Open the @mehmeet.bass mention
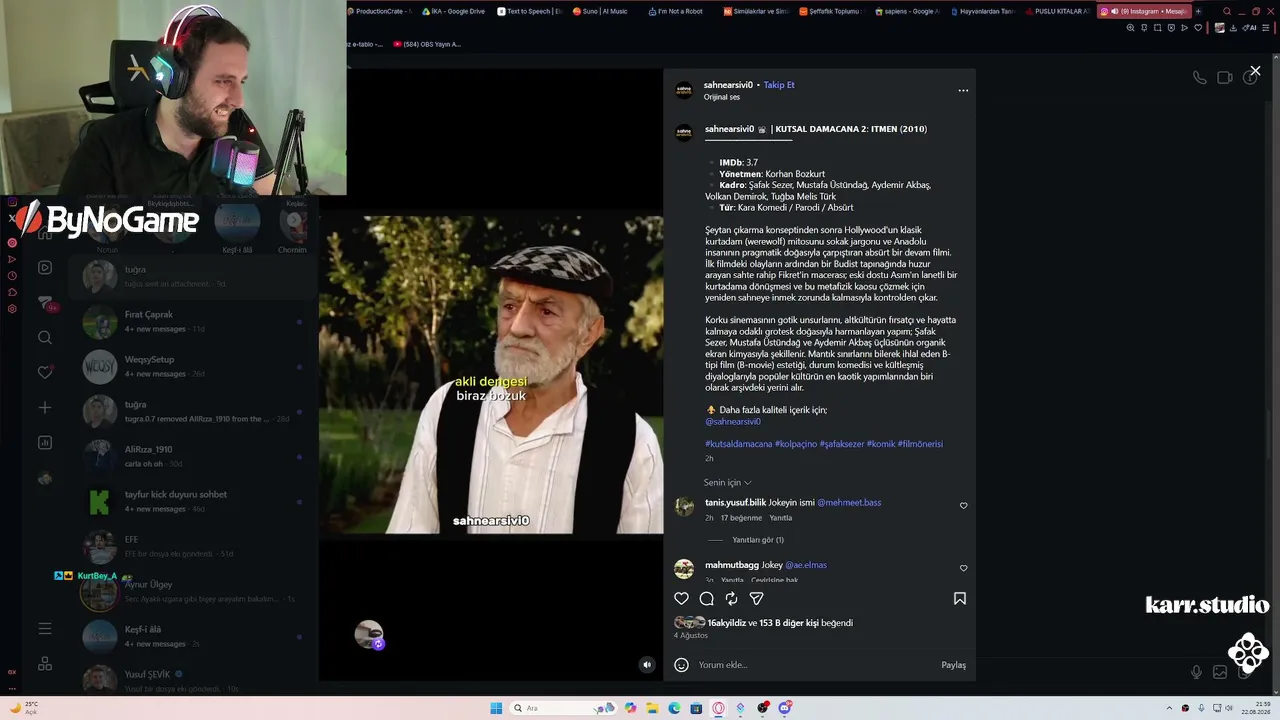This screenshot has height=720, width=1280. coord(849,503)
